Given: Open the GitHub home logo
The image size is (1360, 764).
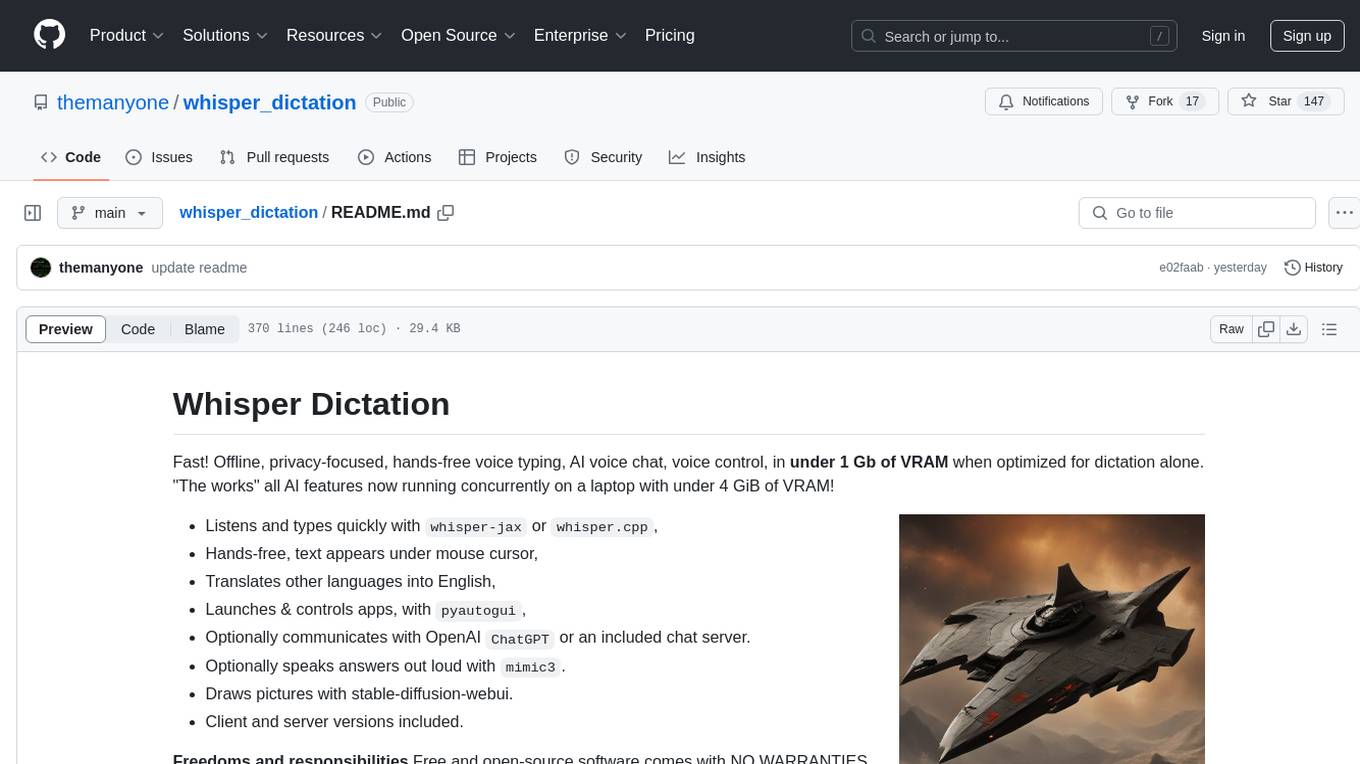Looking at the screenshot, I should (49, 35).
